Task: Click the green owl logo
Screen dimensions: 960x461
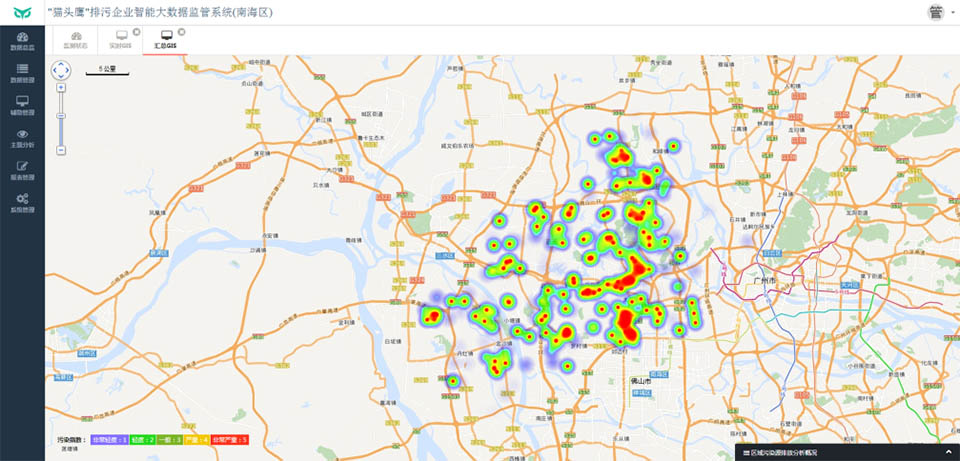Action: (23, 12)
